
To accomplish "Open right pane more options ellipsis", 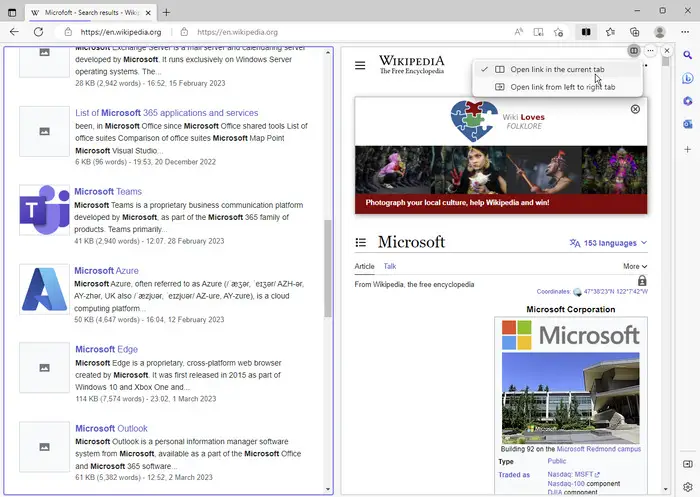I will pyautogui.click(x=650, y=50).
